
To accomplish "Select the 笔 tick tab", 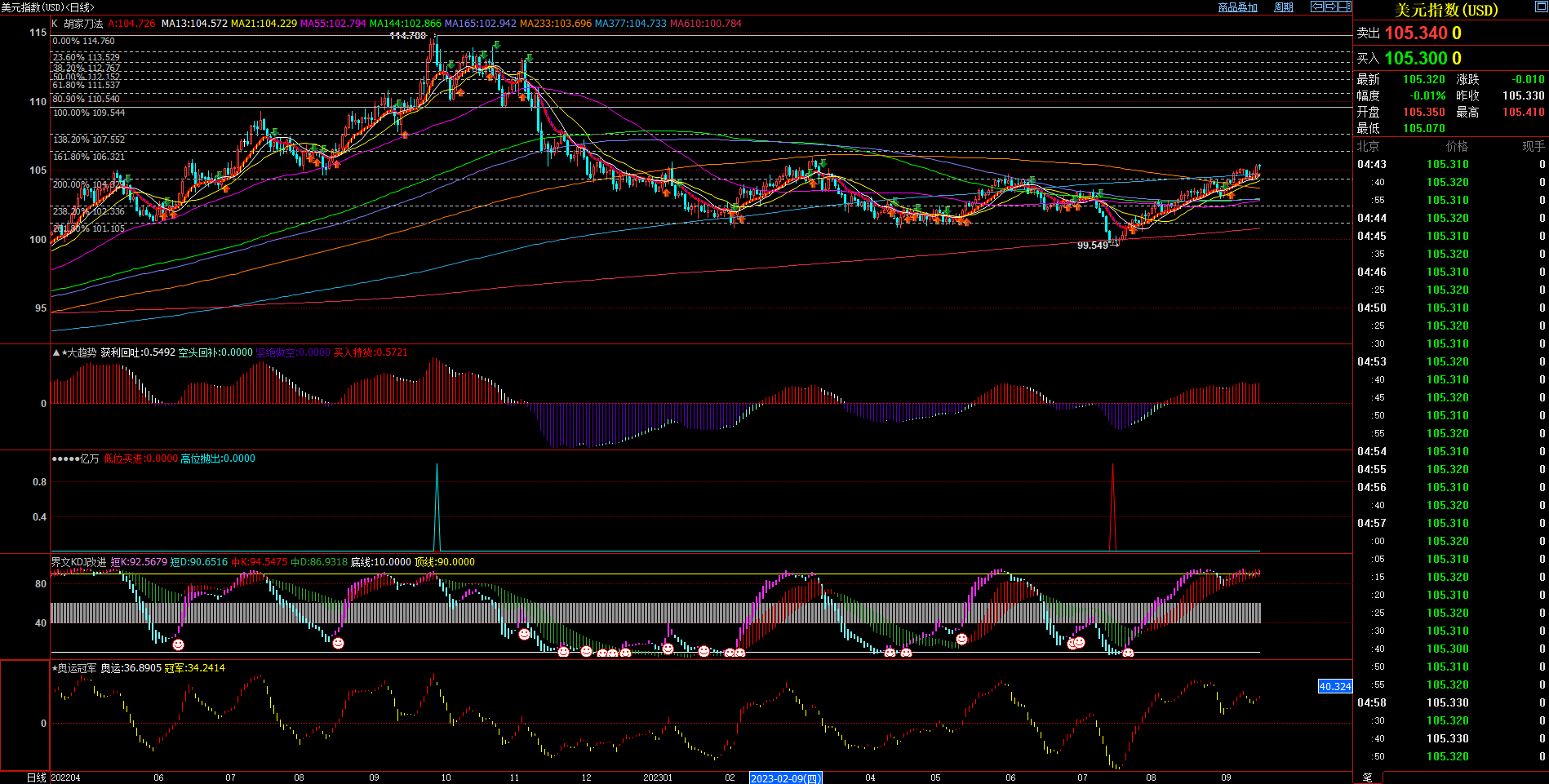I will tap(1368, 777).
